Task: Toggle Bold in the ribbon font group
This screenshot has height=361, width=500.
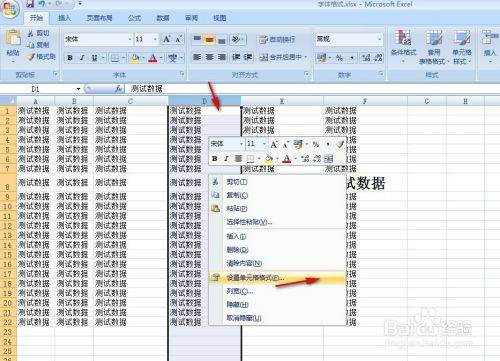Action: 70,58
